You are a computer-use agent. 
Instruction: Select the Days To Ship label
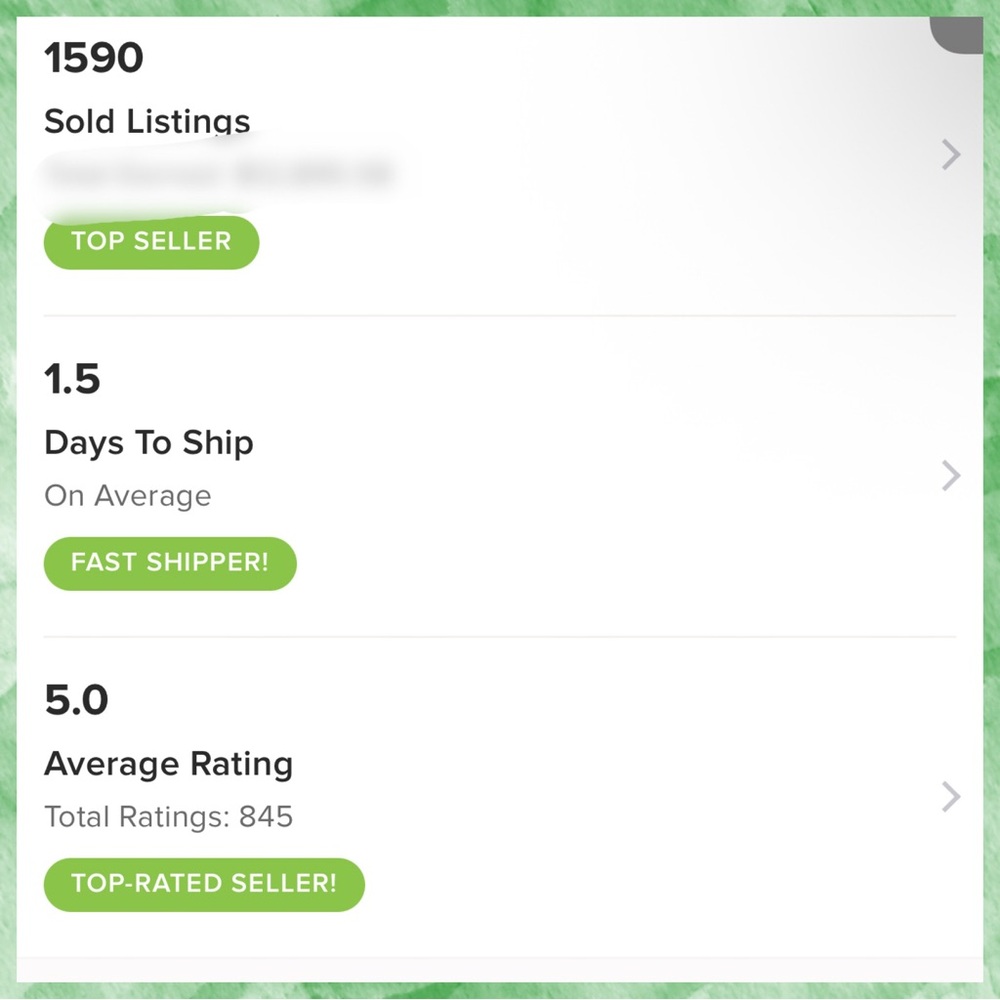click(x=149, y=443)
